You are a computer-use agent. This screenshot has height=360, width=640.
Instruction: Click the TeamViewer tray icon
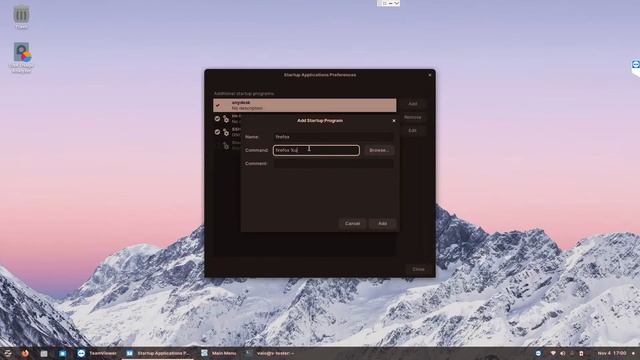coord(538,353)
